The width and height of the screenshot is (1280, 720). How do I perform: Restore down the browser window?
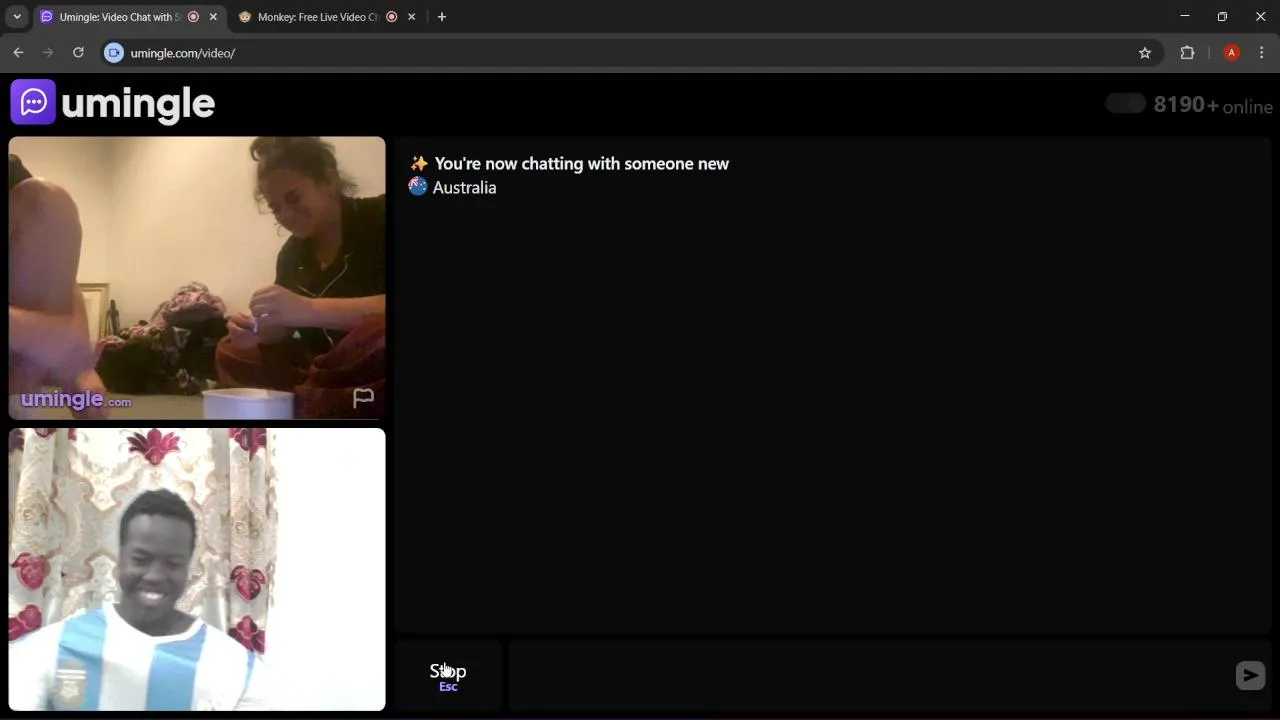click(x=1222, y=17)
